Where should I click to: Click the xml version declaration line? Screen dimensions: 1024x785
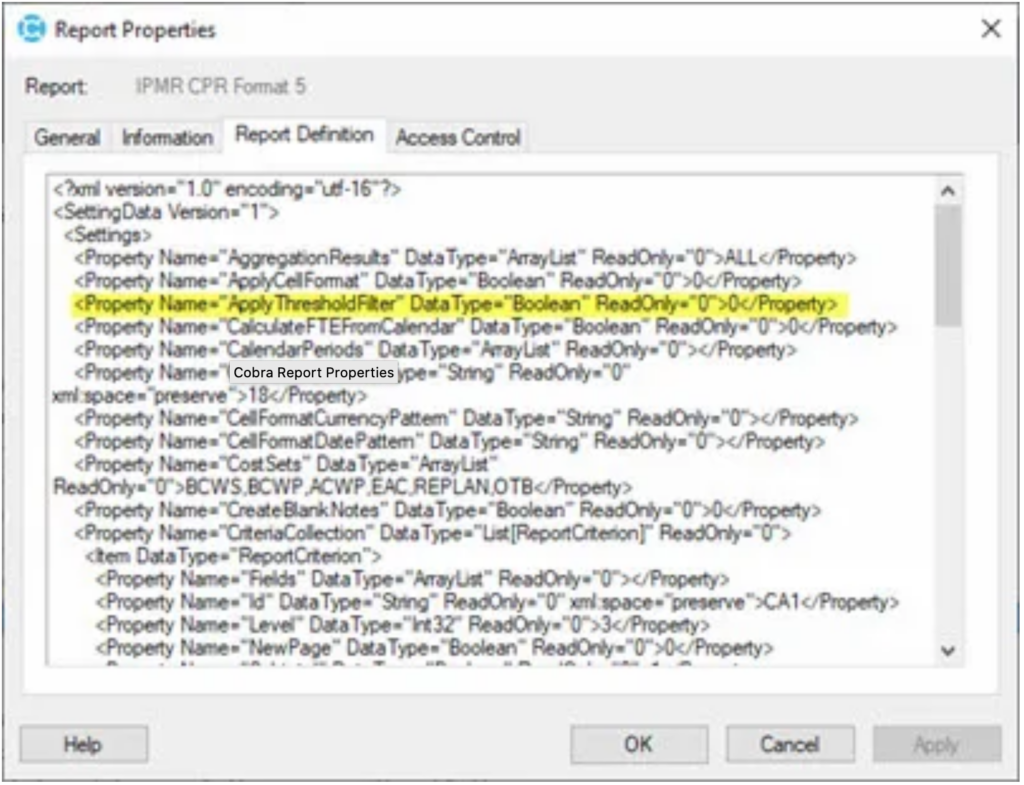coord(227,189)
